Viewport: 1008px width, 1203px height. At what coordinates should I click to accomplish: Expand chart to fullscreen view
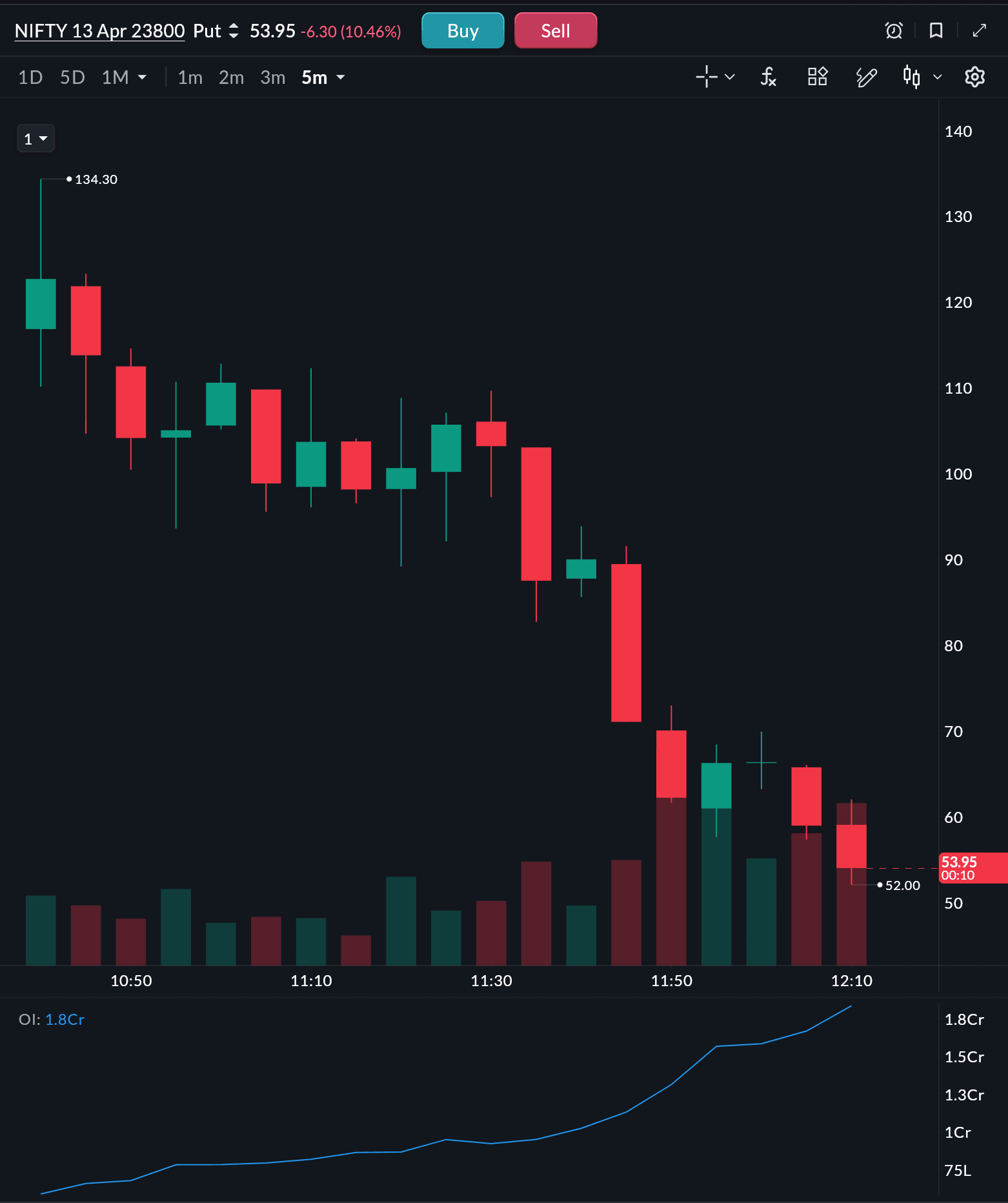pyautogui.click(x=979, y=30)
